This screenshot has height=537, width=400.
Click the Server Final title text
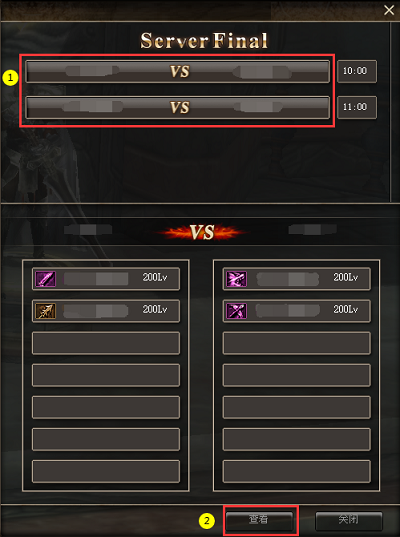204,40
